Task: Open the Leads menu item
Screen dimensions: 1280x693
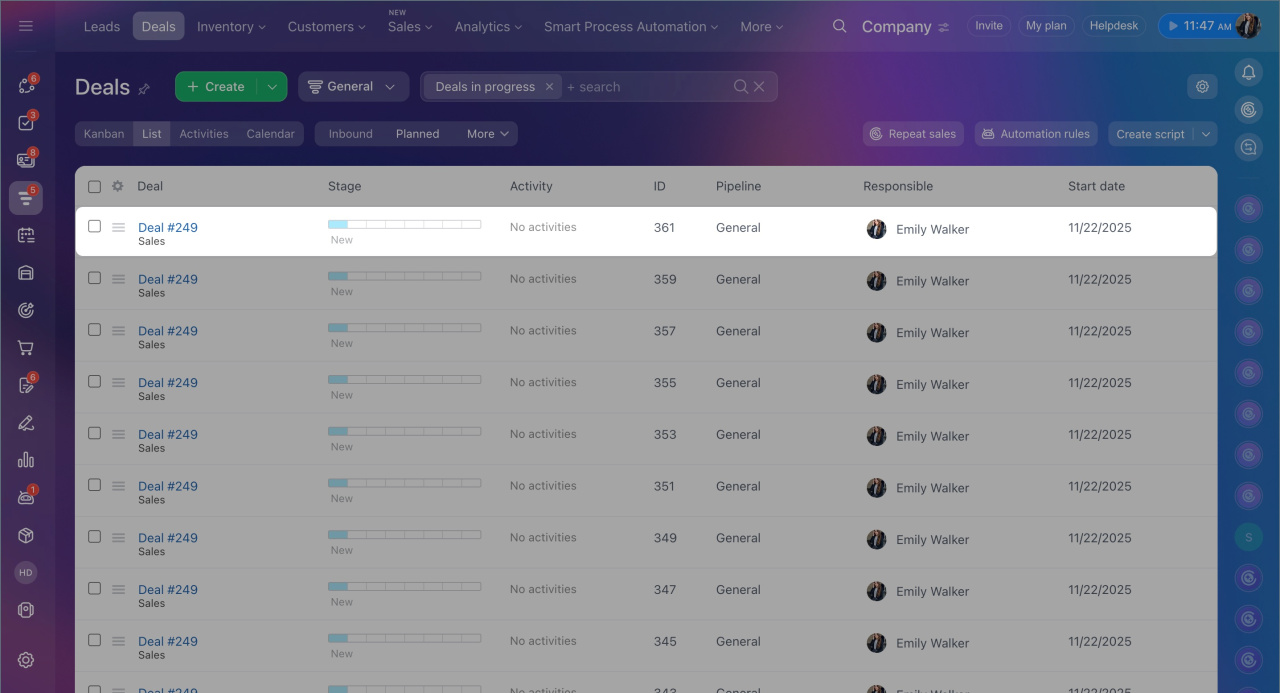Action: tap(102, 27)
